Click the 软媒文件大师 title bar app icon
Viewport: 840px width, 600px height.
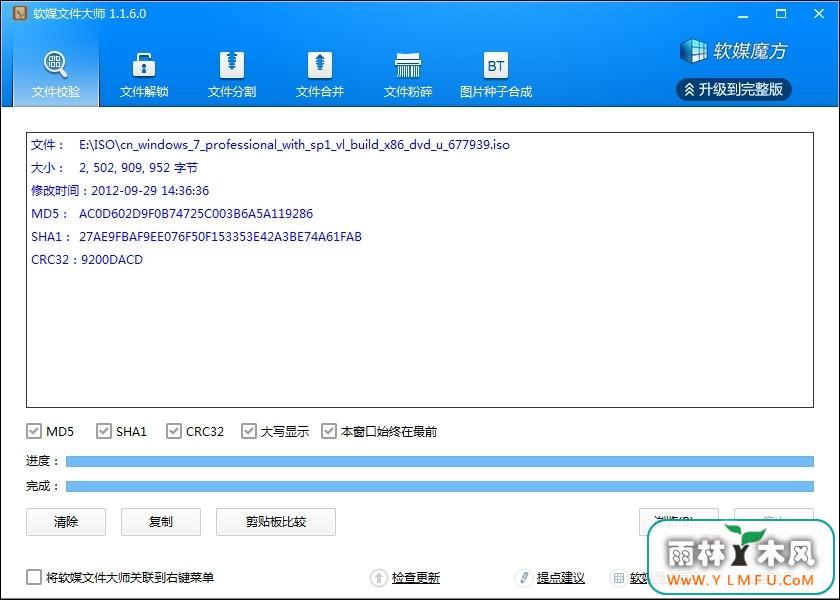[20, 13]
